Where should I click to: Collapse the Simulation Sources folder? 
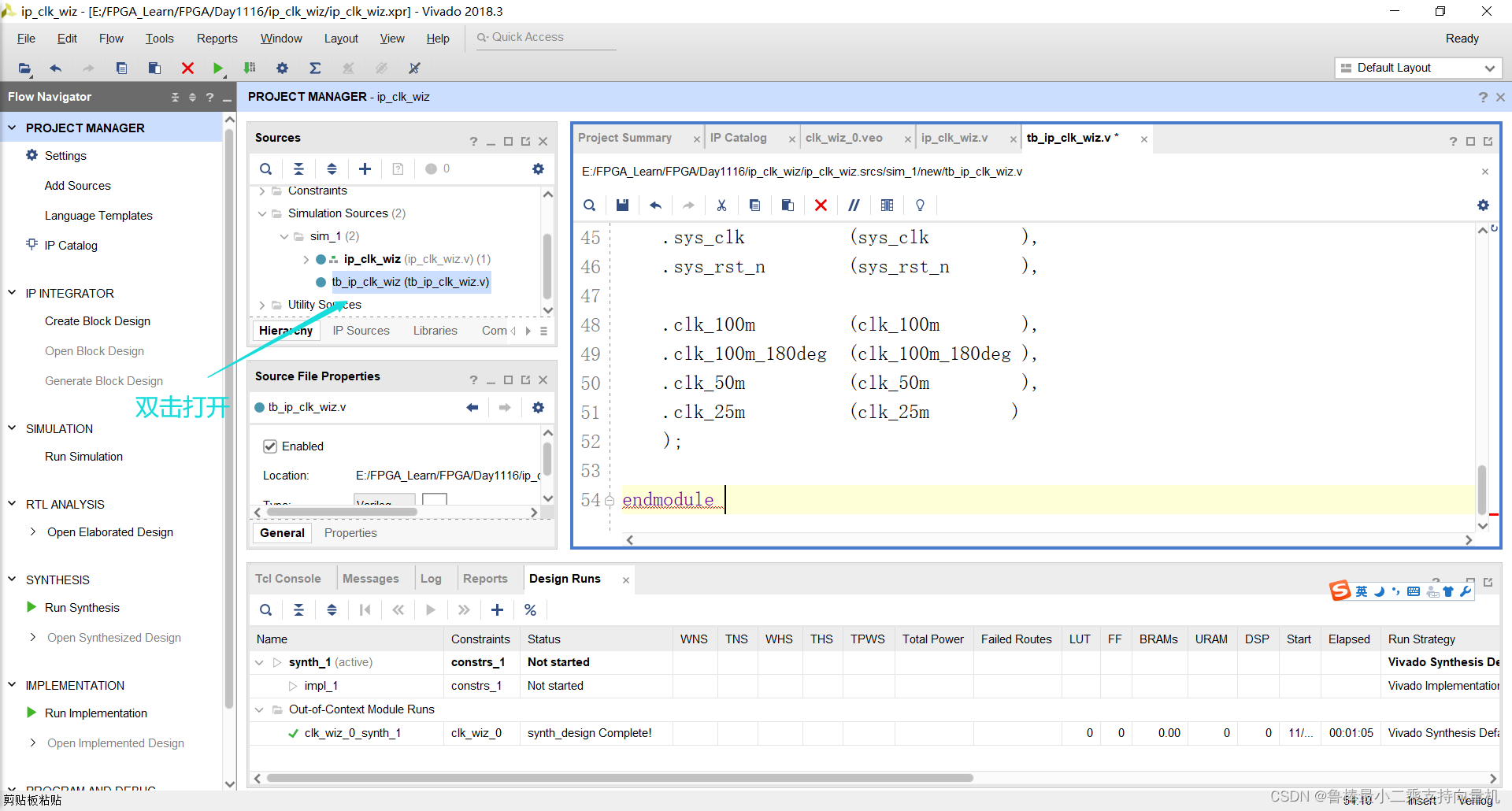(x=262, y=213)
